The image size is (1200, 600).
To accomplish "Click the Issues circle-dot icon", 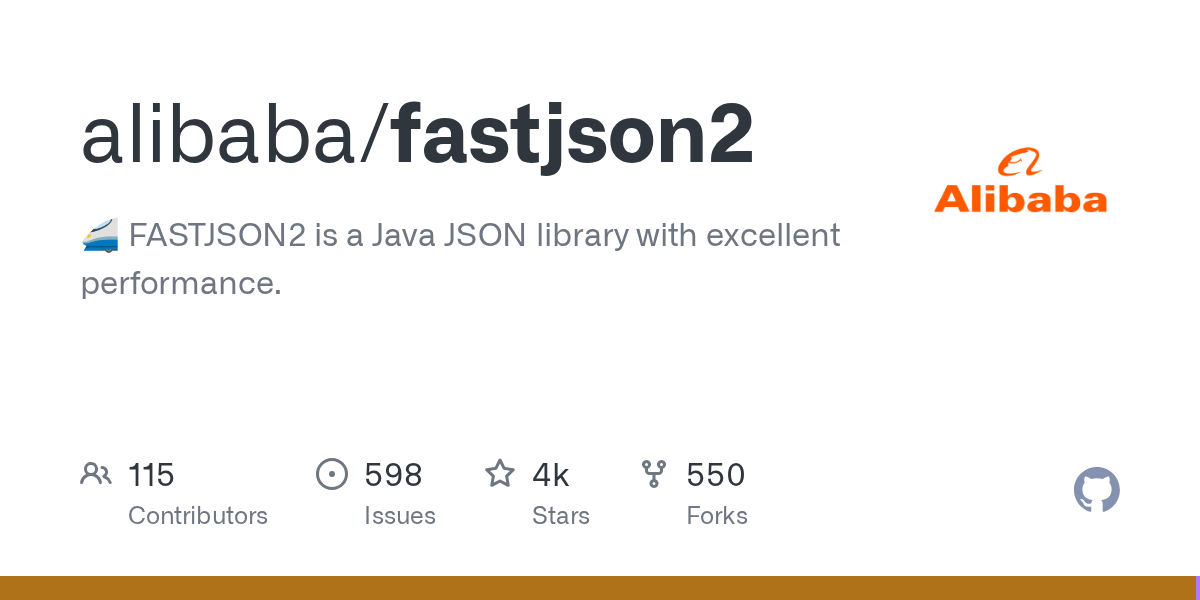I will click(332, 474).
